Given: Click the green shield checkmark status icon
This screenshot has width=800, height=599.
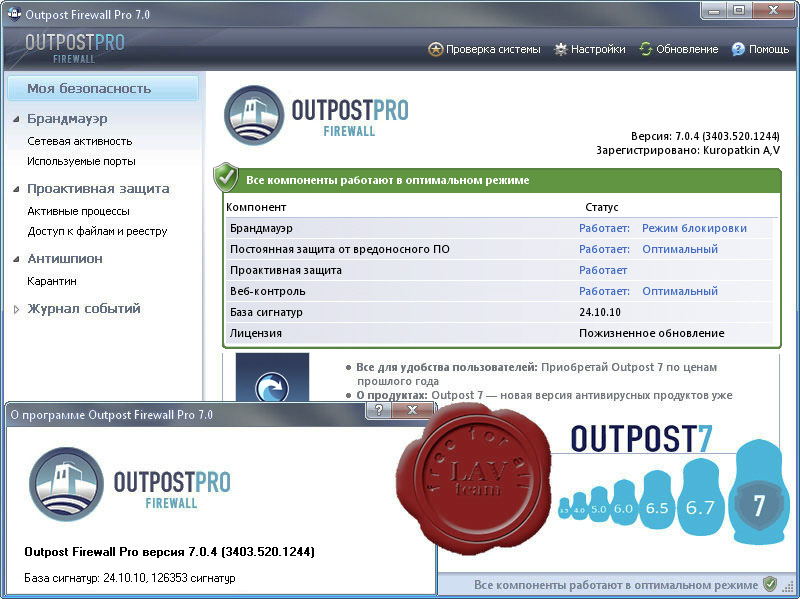Looking at the screenshot, I should tap(226, 177).
